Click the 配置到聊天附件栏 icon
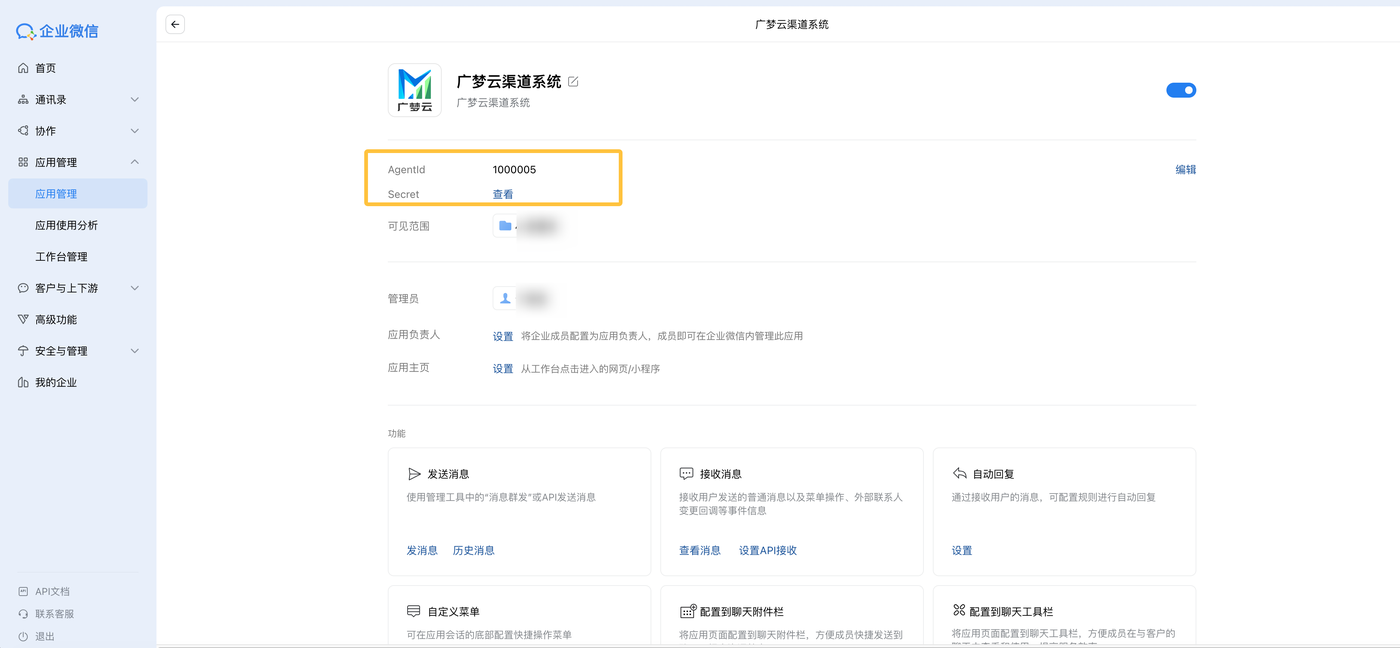The height and width of the screenshot is (648, 1400). click(687, 611)
